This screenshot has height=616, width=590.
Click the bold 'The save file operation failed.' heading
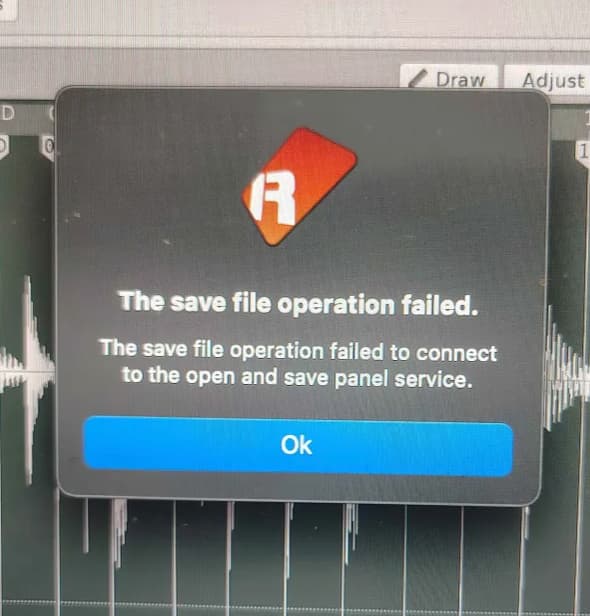(x=299, y=304)
